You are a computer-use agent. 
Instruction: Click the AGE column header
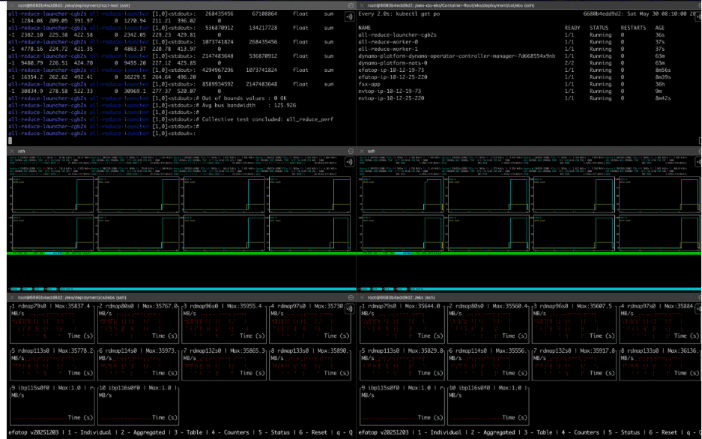coord(659,28)
